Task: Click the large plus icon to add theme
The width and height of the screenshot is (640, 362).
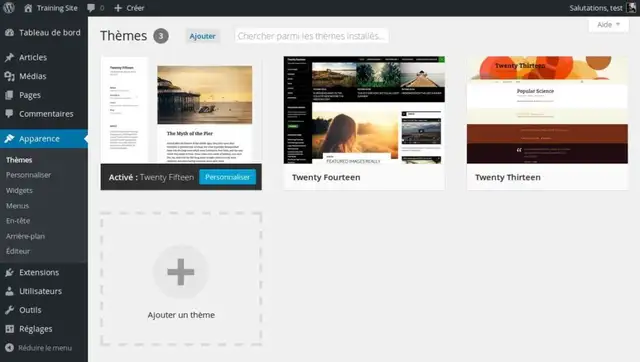Action: point(181,272)
